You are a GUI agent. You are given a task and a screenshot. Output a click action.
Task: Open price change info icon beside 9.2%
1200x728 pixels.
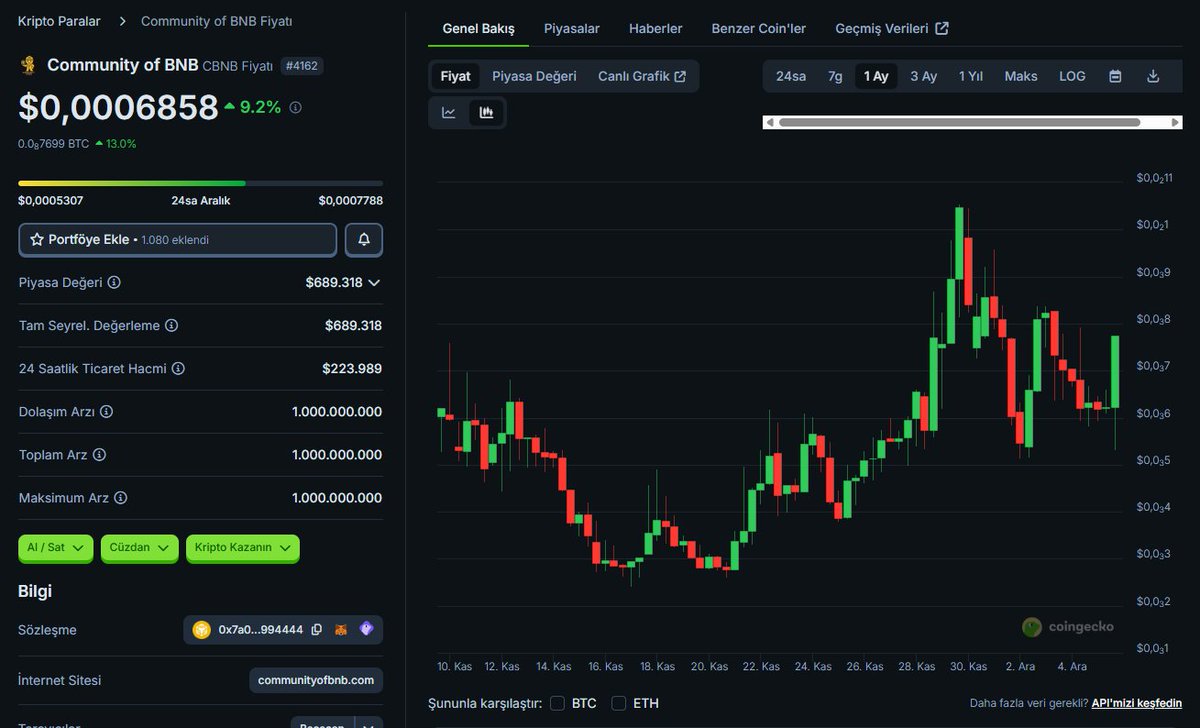pos(295,107)
